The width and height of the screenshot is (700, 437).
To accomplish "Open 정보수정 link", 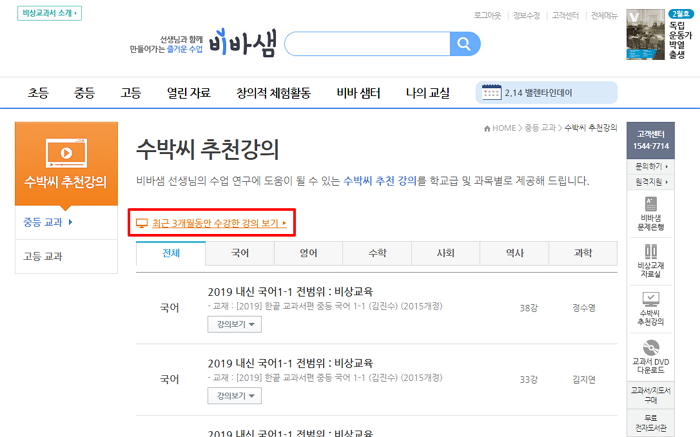I will point(526,16).
